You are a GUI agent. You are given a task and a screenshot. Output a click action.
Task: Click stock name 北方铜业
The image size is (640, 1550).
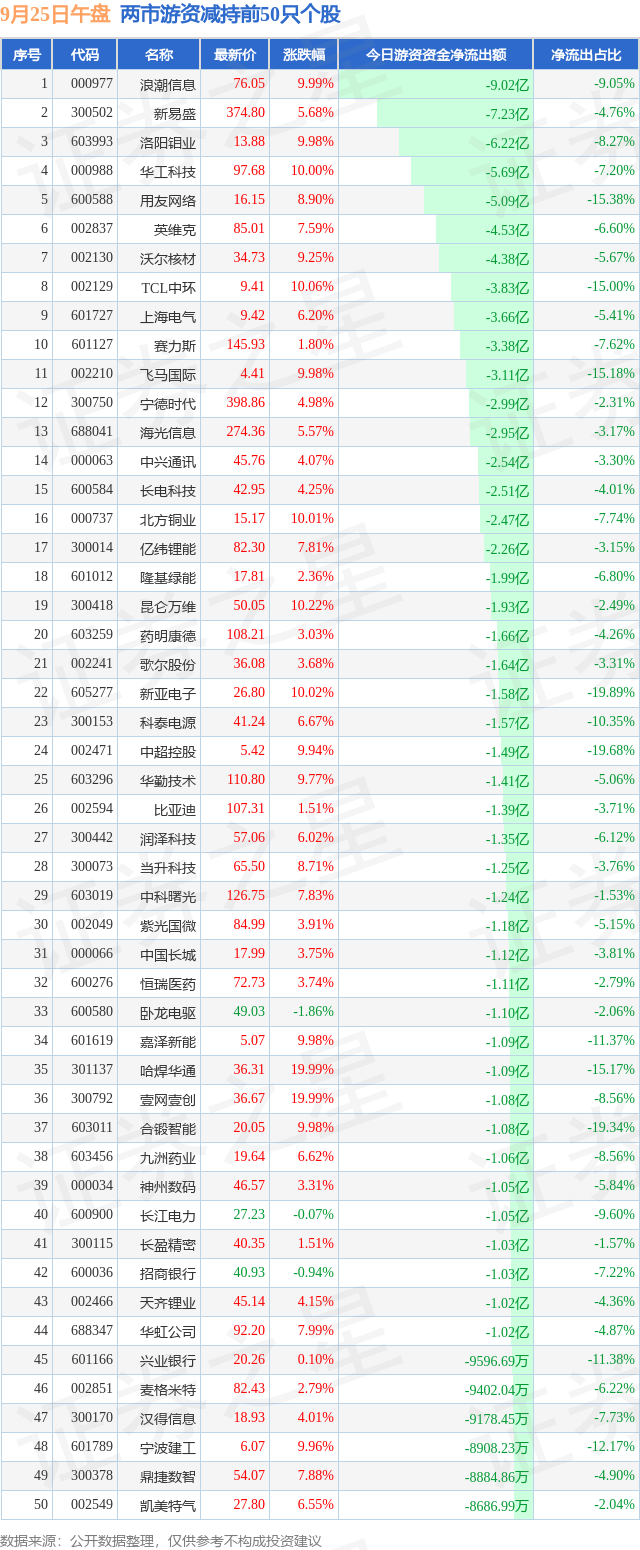pyautogui.click(x=168, y=520)
